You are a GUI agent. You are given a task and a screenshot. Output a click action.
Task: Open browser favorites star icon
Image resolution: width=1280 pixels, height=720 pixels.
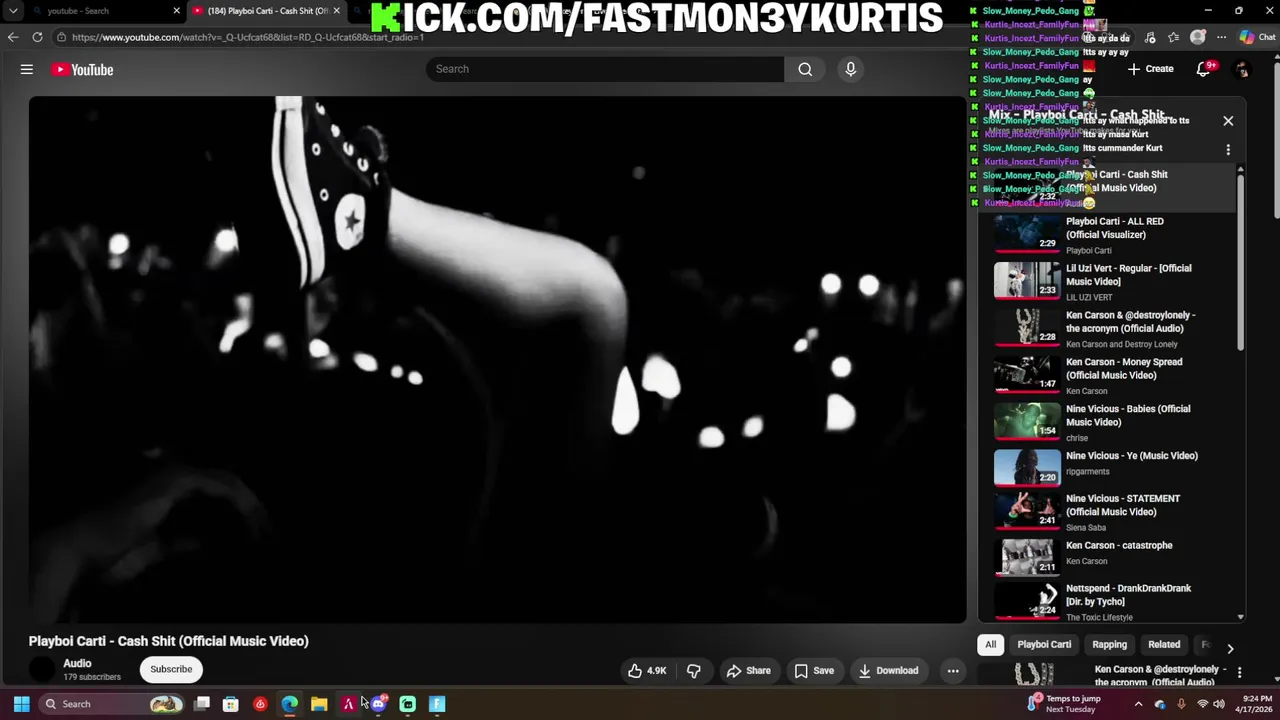click(1173, 37)
